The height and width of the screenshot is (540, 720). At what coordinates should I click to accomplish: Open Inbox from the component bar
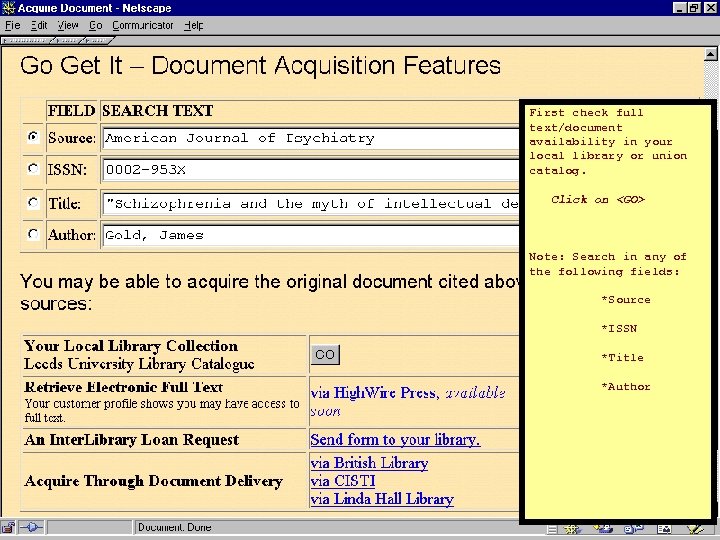pos(602,530)
